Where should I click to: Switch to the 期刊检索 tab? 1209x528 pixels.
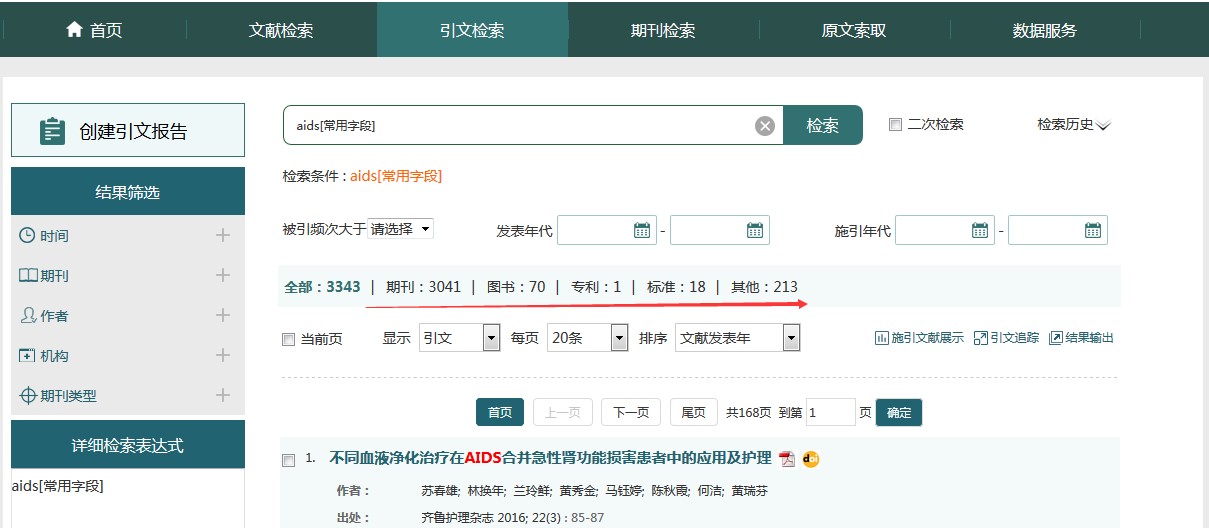(x=662, y=30)
